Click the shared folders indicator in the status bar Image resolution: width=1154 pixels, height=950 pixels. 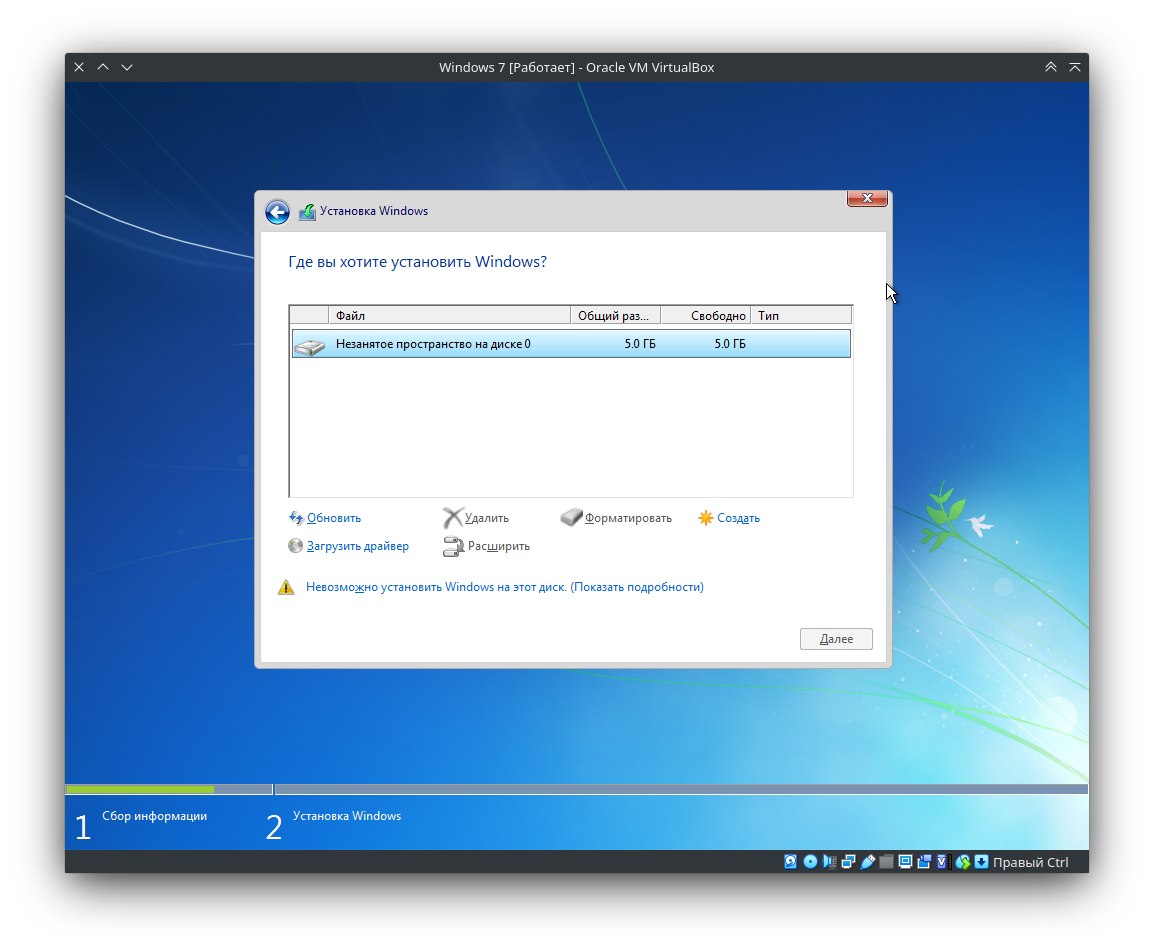coord(886,862)
